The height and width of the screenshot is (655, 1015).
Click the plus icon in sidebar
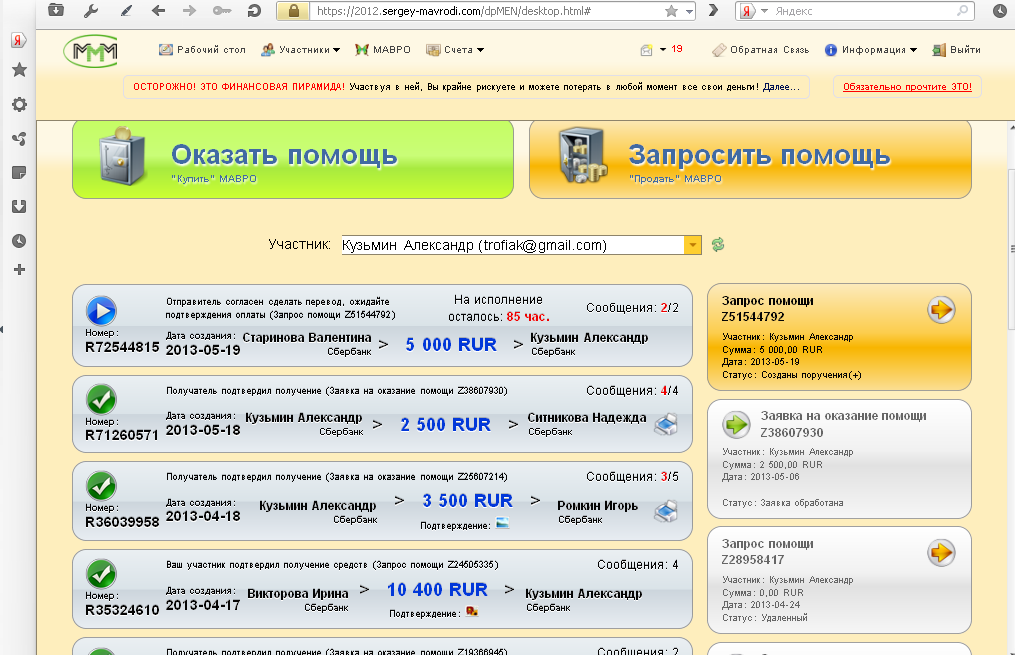pyautogui.click(x=19, y=269)
